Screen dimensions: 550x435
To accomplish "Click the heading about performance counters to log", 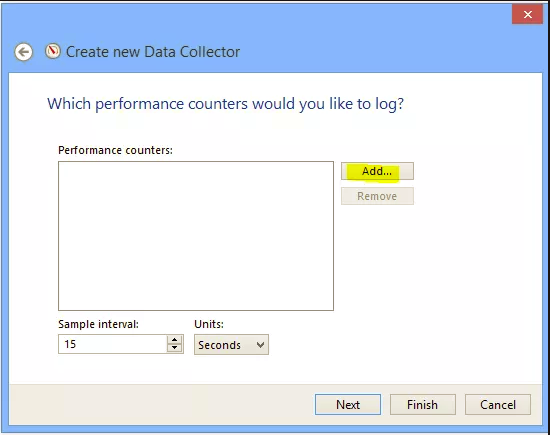I will [226, 104].
